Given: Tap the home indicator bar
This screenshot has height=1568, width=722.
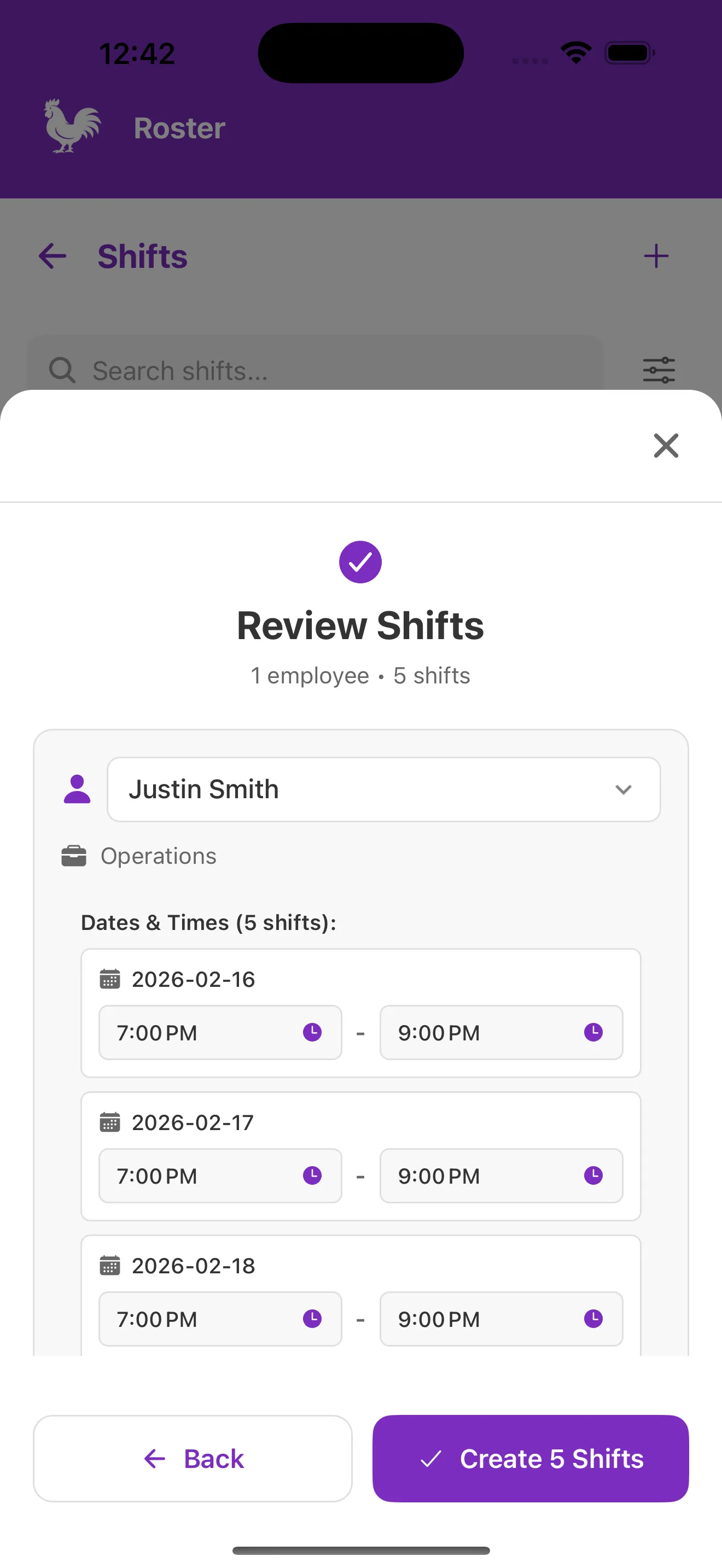Looking at the screenshot, I should 361,1551.
